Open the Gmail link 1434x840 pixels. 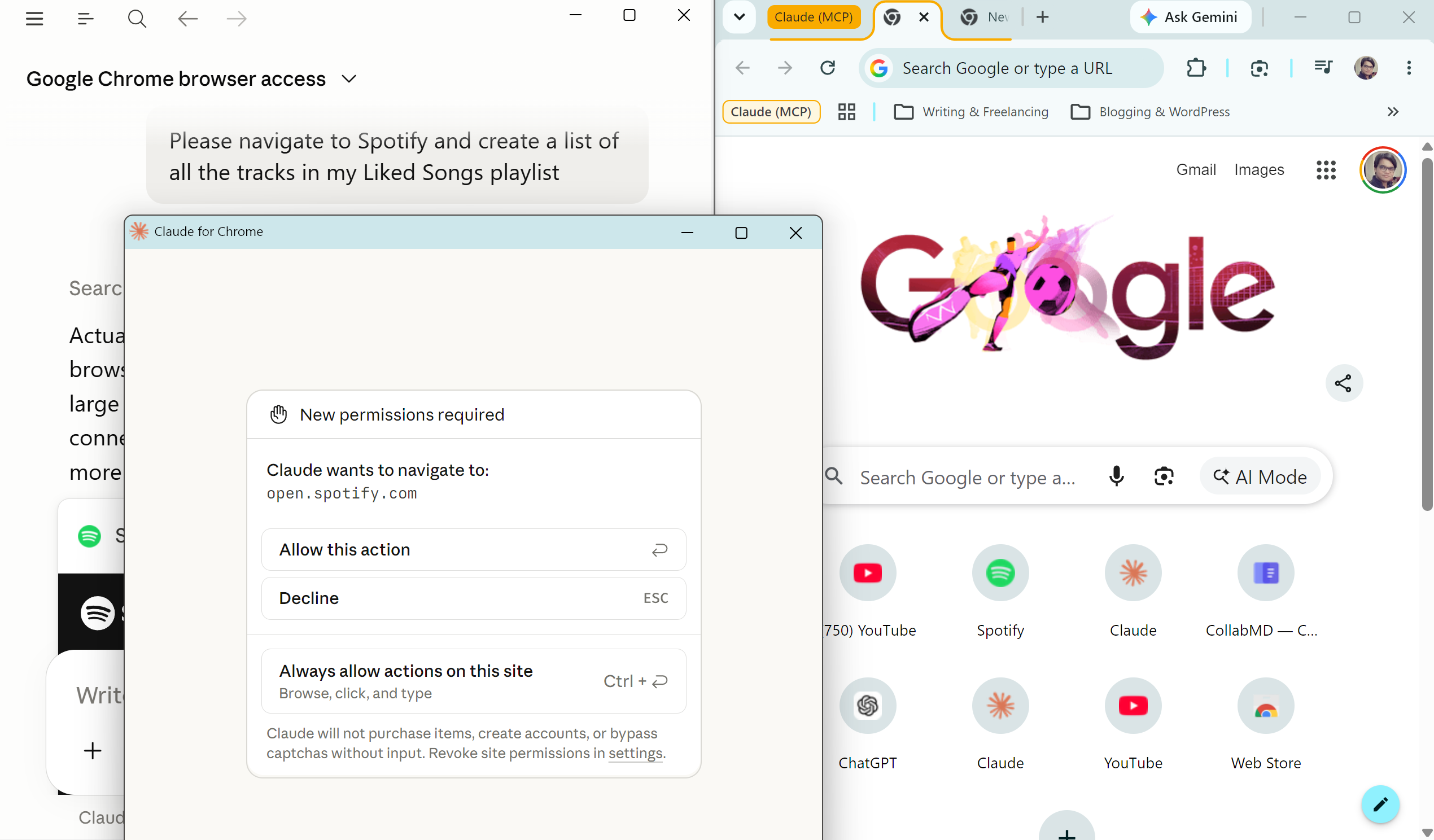point(1196,169)
